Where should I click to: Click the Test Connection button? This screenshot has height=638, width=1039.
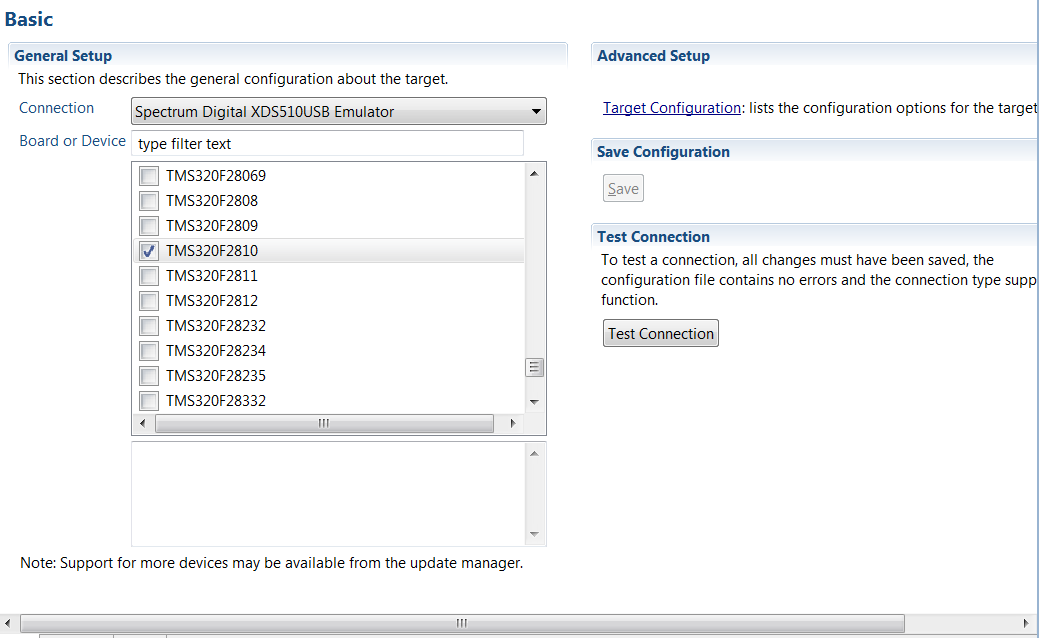660,332
